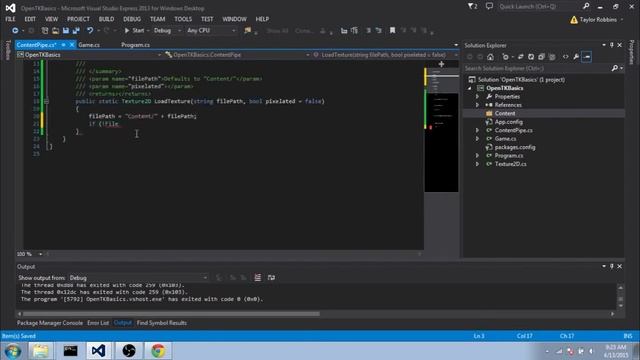Expand the Texture2D.cs node arrow
Image resolution: width=640 pixels, height=360 pixels.
point(477,164)
